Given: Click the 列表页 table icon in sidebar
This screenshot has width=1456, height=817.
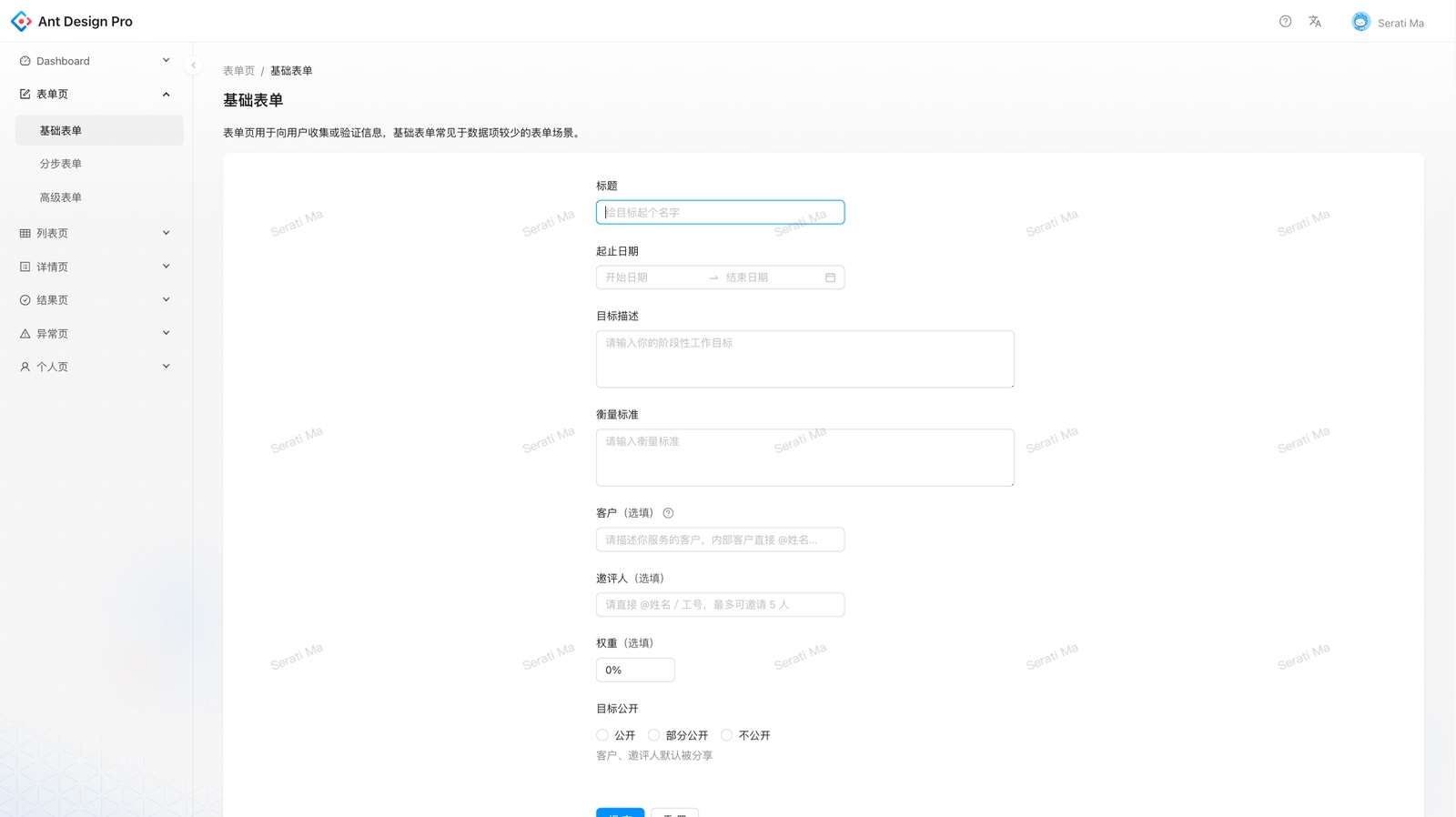Looking at the screenshot, I should tap(25, 233).
